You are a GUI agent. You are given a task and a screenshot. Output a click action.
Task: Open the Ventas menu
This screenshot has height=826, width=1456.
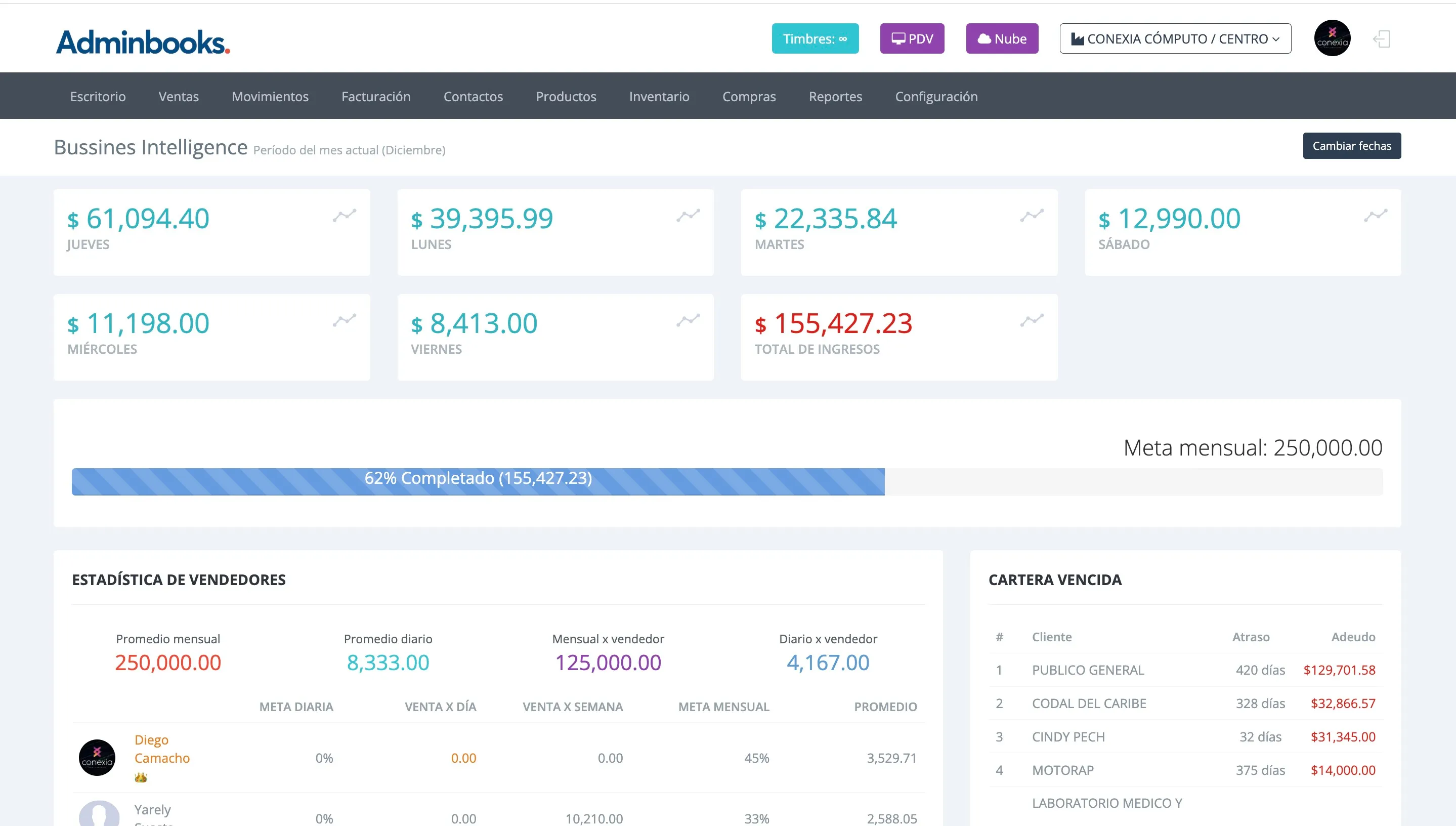[179, 97]
